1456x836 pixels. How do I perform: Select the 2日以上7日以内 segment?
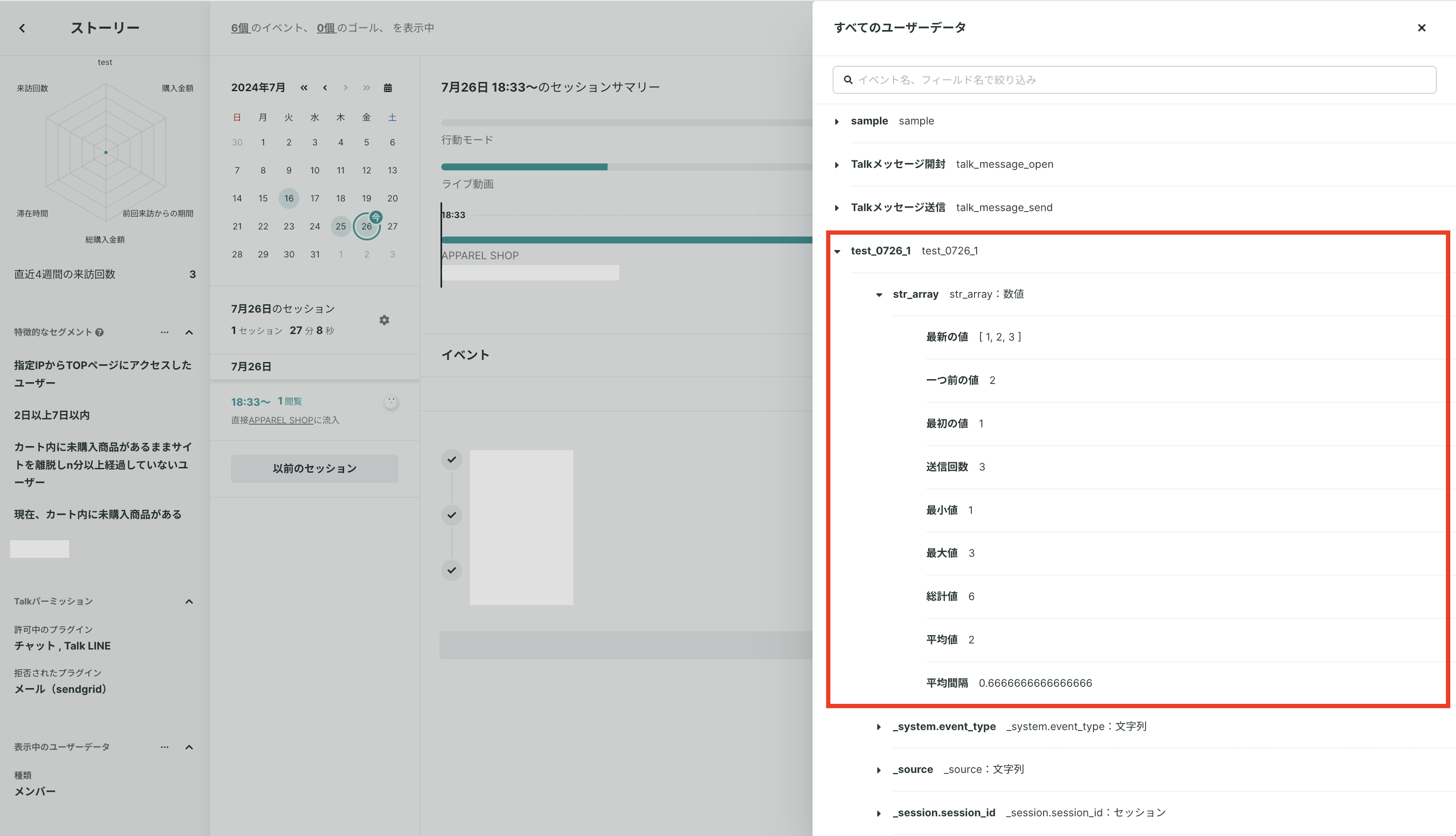[52, 415]
